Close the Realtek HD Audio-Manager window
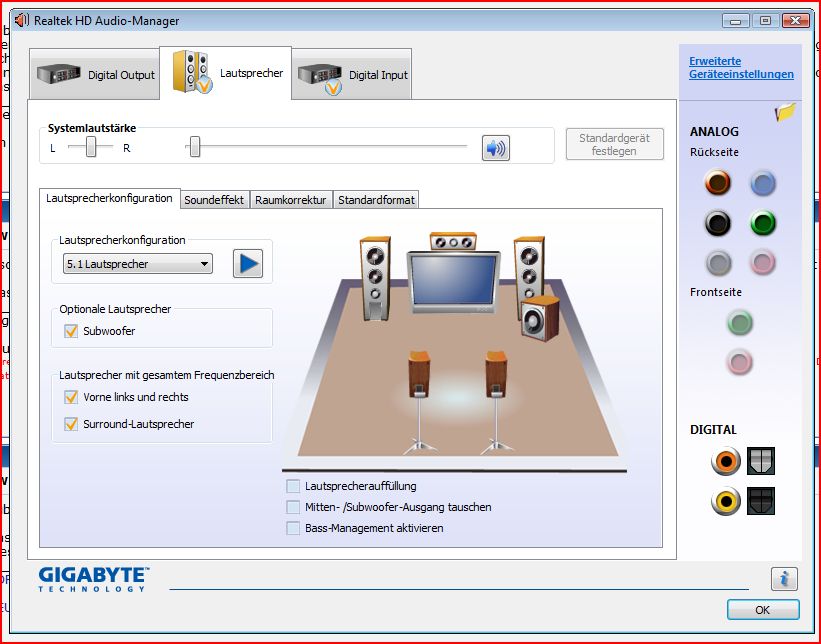 tap(795, 21)
